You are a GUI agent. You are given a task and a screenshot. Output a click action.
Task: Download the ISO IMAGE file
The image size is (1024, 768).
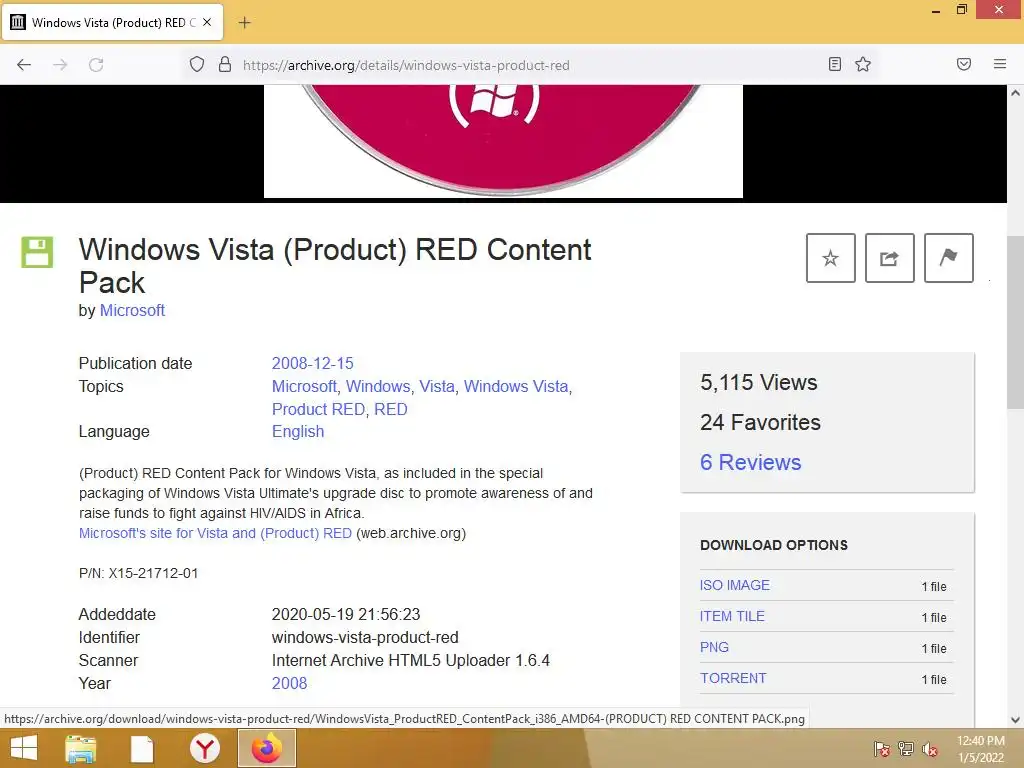[735, 585]
